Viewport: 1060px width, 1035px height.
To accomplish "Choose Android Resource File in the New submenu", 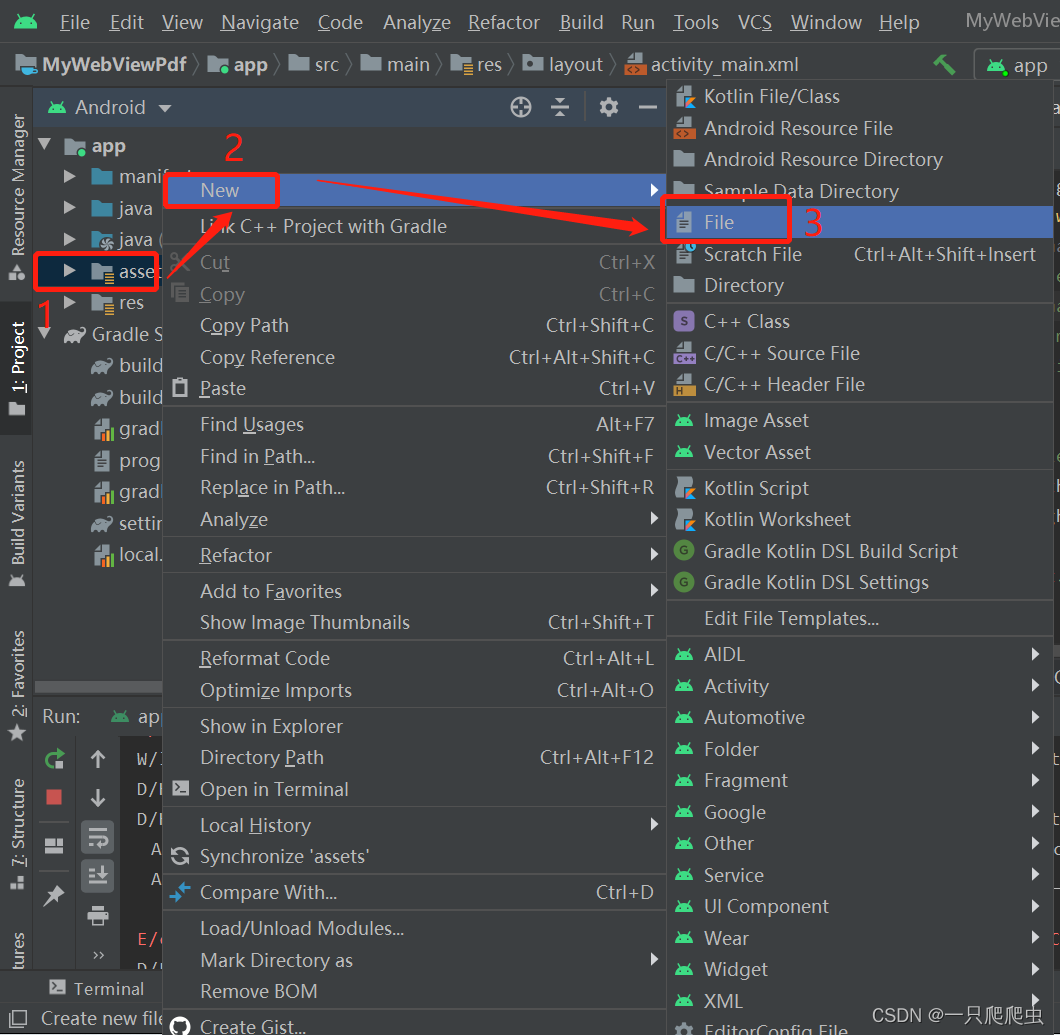I will pos(859,128).
